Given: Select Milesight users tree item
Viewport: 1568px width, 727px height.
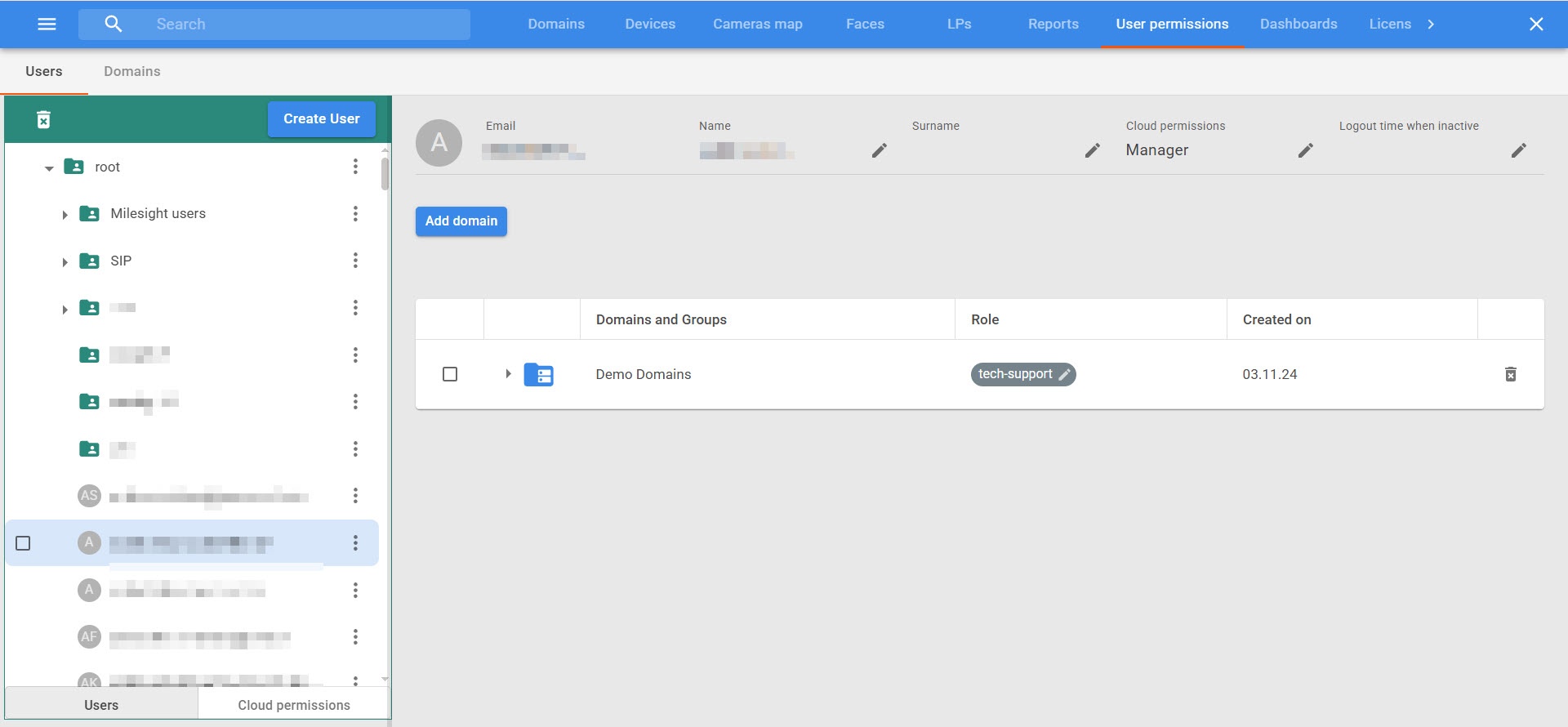Looking at the screenshot, I should [x=158, y=214].
